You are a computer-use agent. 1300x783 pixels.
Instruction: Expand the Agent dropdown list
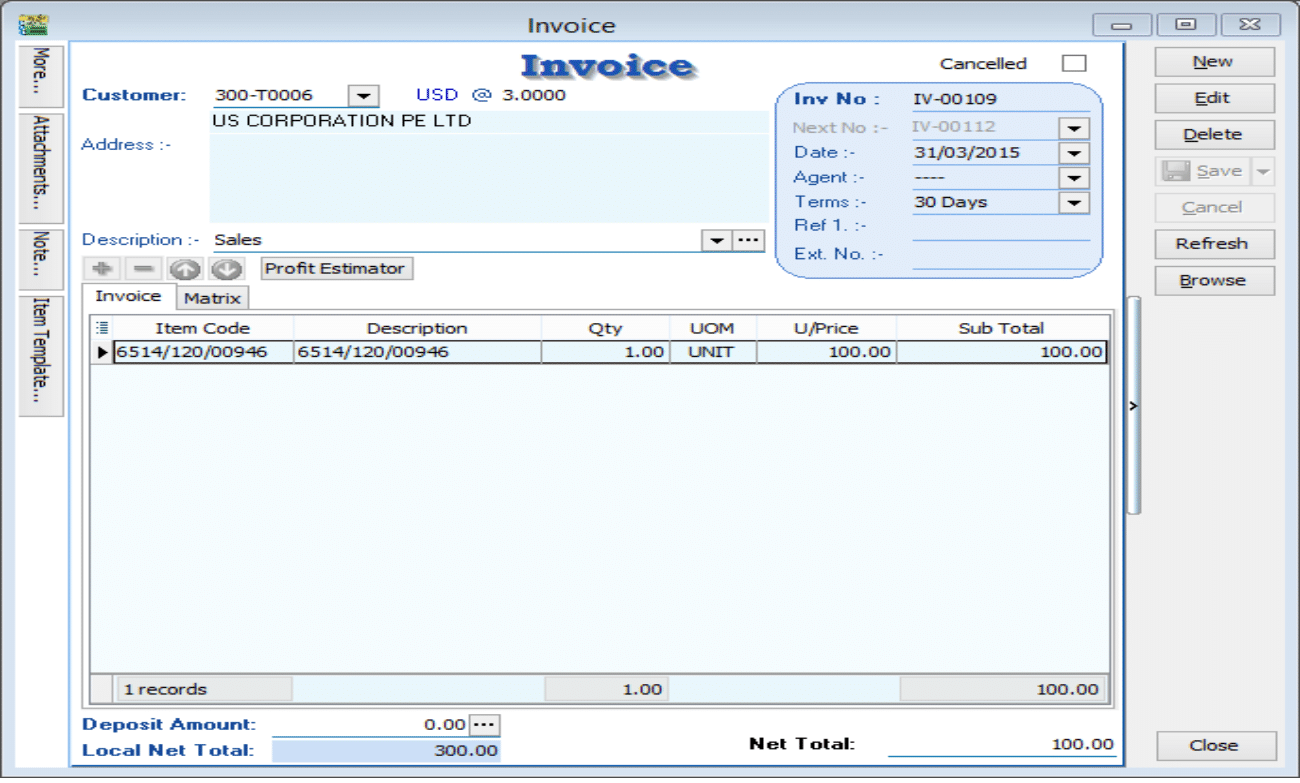tap(1074, 178)
